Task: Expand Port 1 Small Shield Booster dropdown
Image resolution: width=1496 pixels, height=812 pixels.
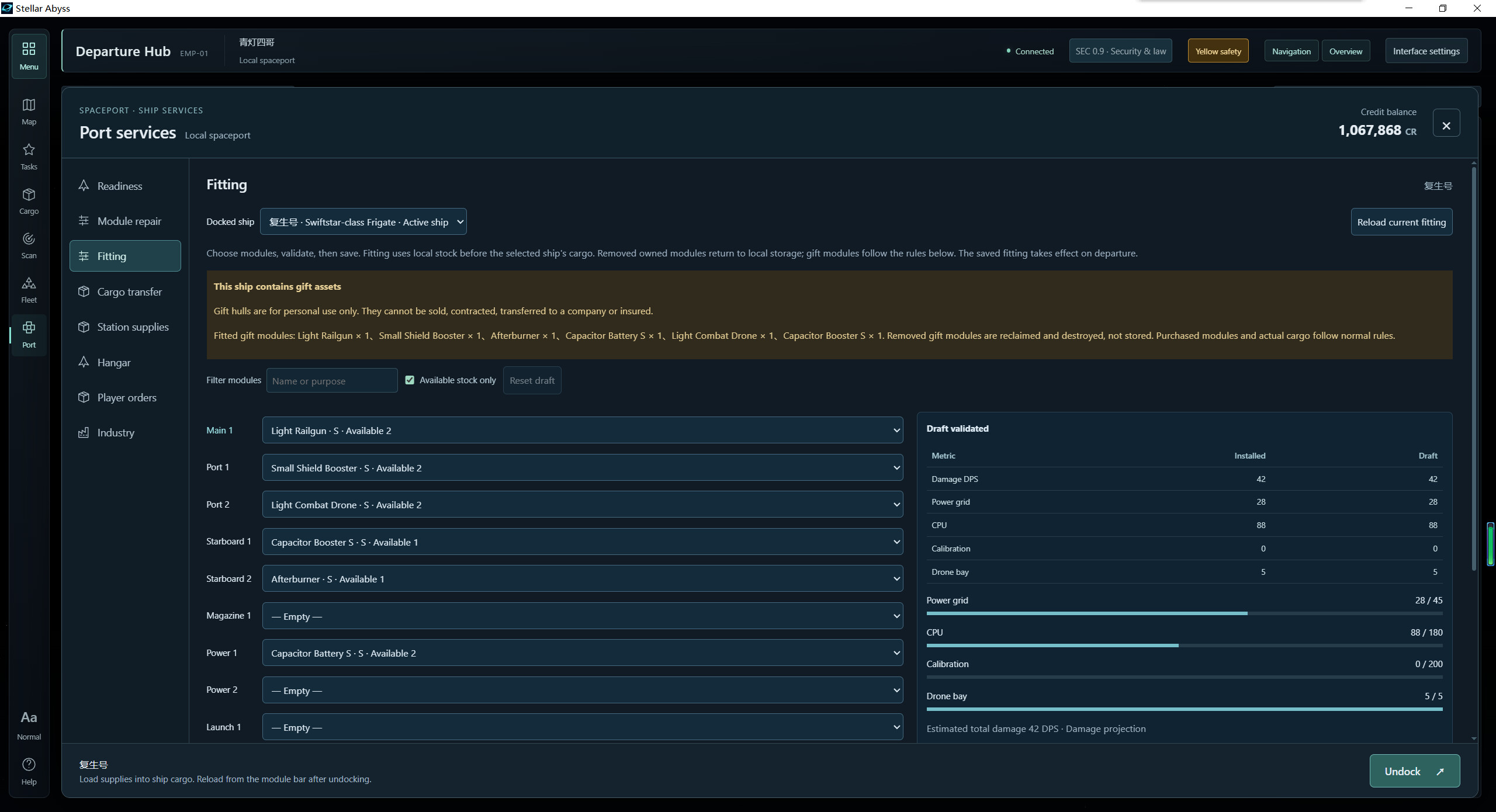Action: point(583,467)
